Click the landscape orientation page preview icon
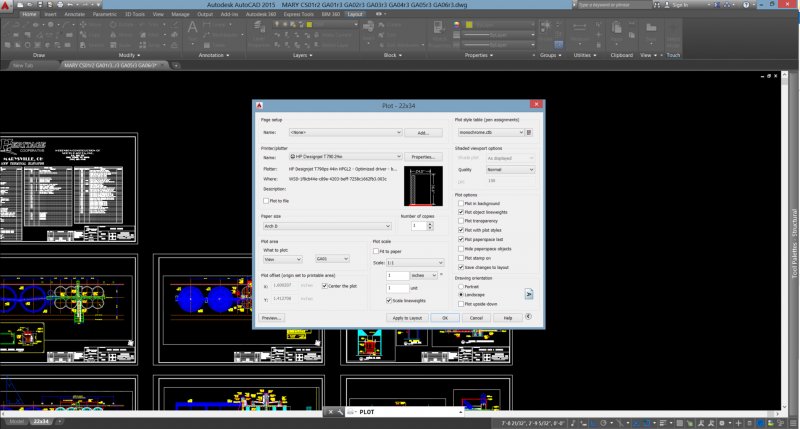This screenshot has width=800, height=429. (529, 294)
